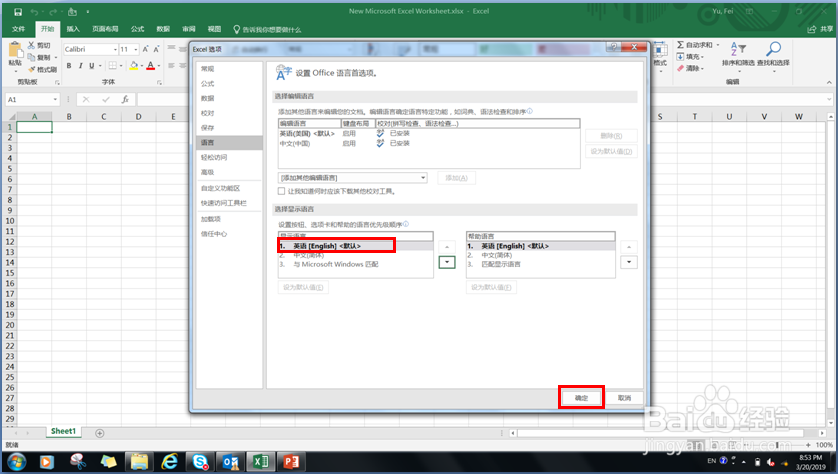Toggle Underline formatting button
The width and height of the screenshot is (838, 474).
coord(91,65)
